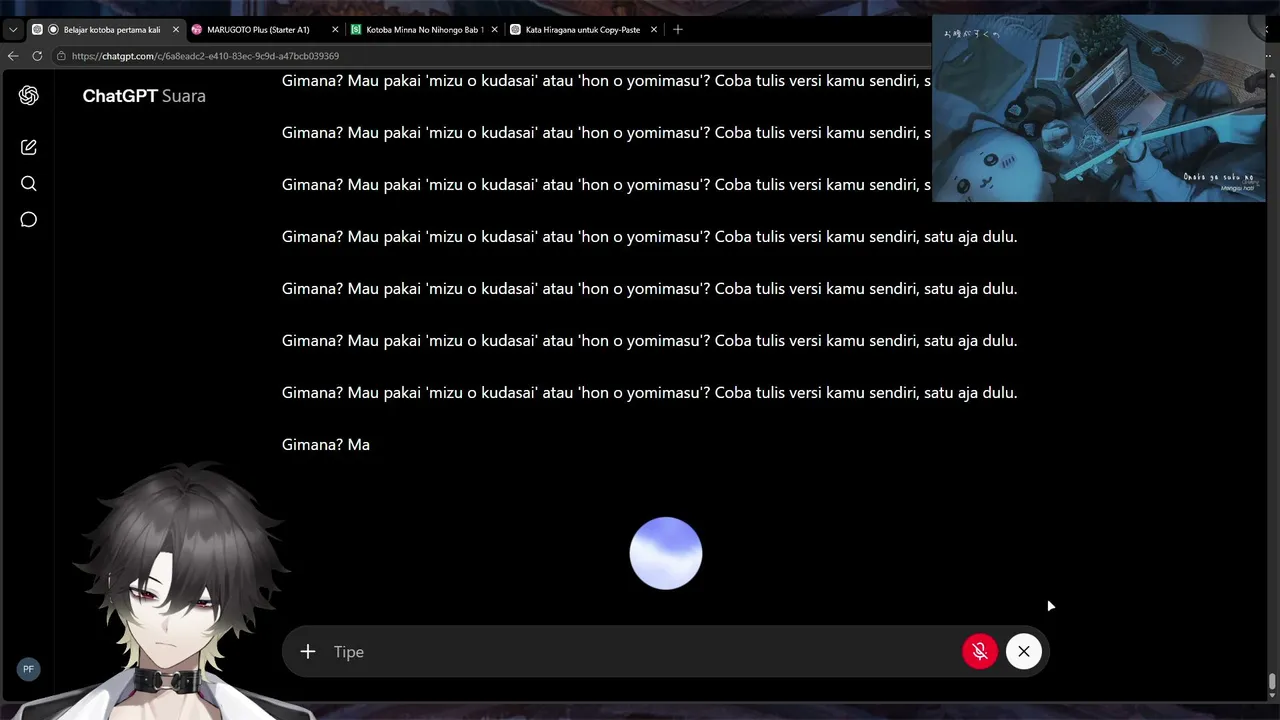End voice mode with the X button
The height and width of the screenshot is (720, 1280).
pos(1024,652)
